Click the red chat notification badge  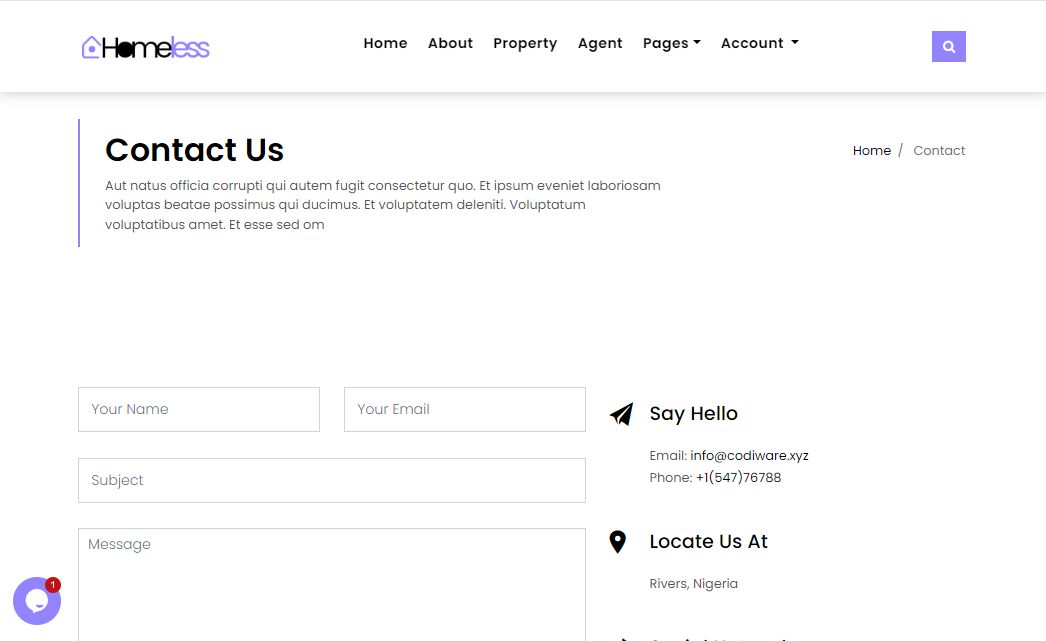(x=53, y=585)
